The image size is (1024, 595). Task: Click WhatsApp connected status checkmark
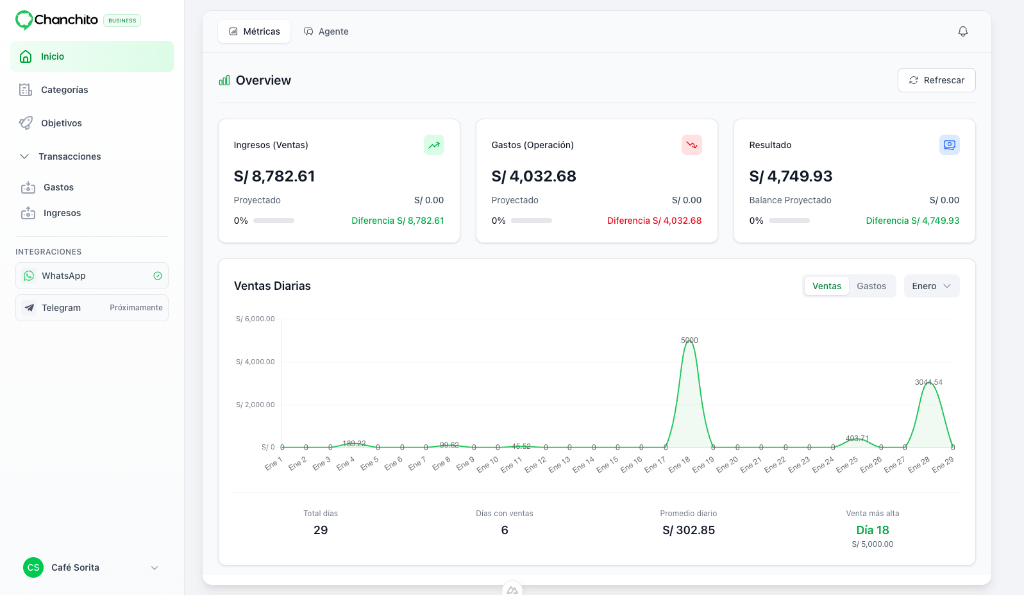157,276
